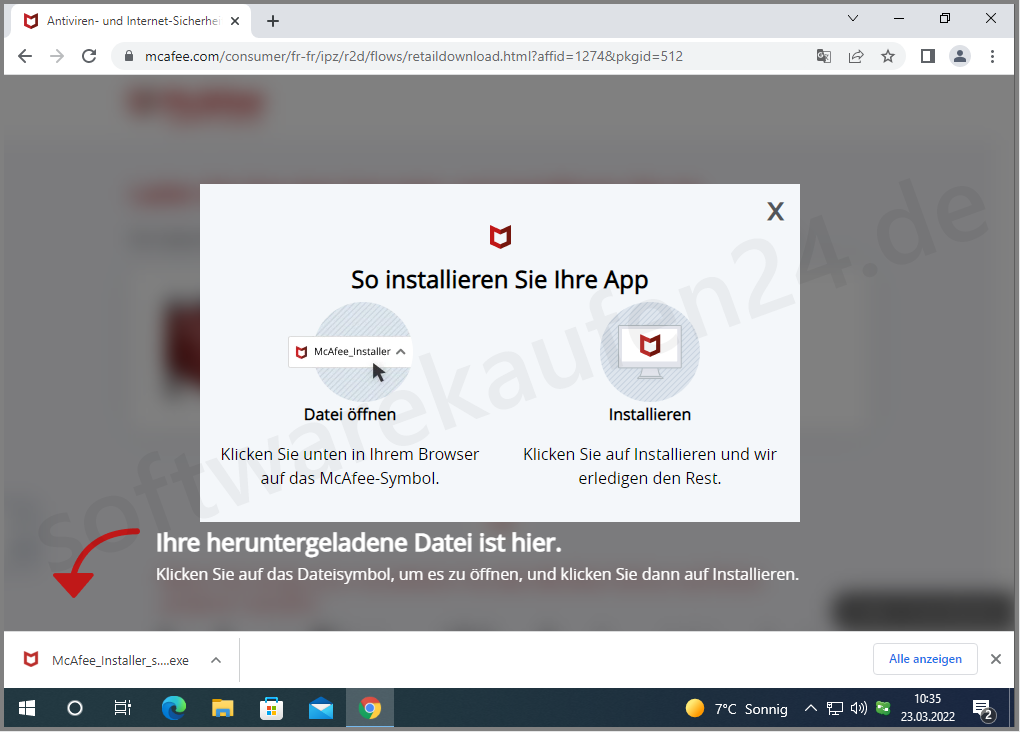Image resolution: width=1020 pixels, height=732 pixels.
Task: Expand the McAfee_Installer_s....exe download chevron
Action: point(215,659)
